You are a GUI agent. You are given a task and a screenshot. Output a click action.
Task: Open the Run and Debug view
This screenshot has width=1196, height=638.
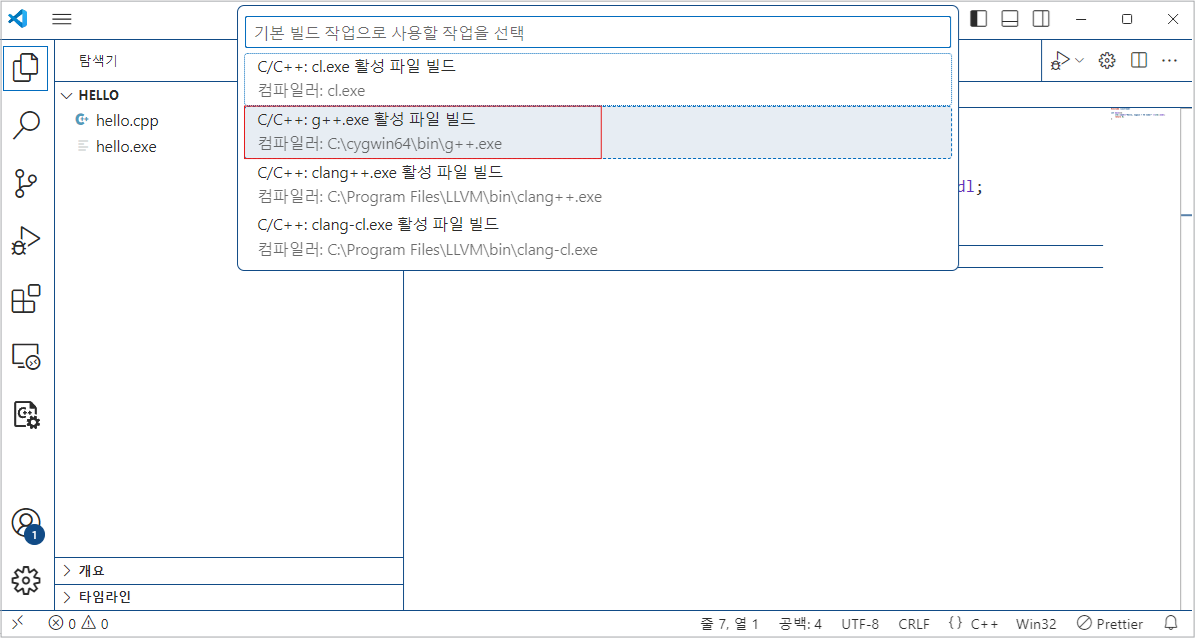[x=27, y=241]
